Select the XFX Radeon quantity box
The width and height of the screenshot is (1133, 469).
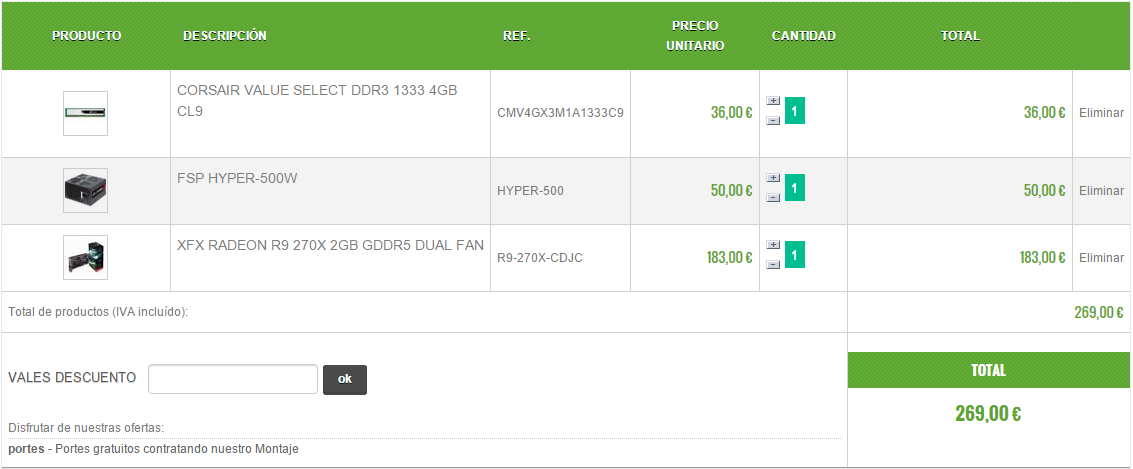point(795,254)
